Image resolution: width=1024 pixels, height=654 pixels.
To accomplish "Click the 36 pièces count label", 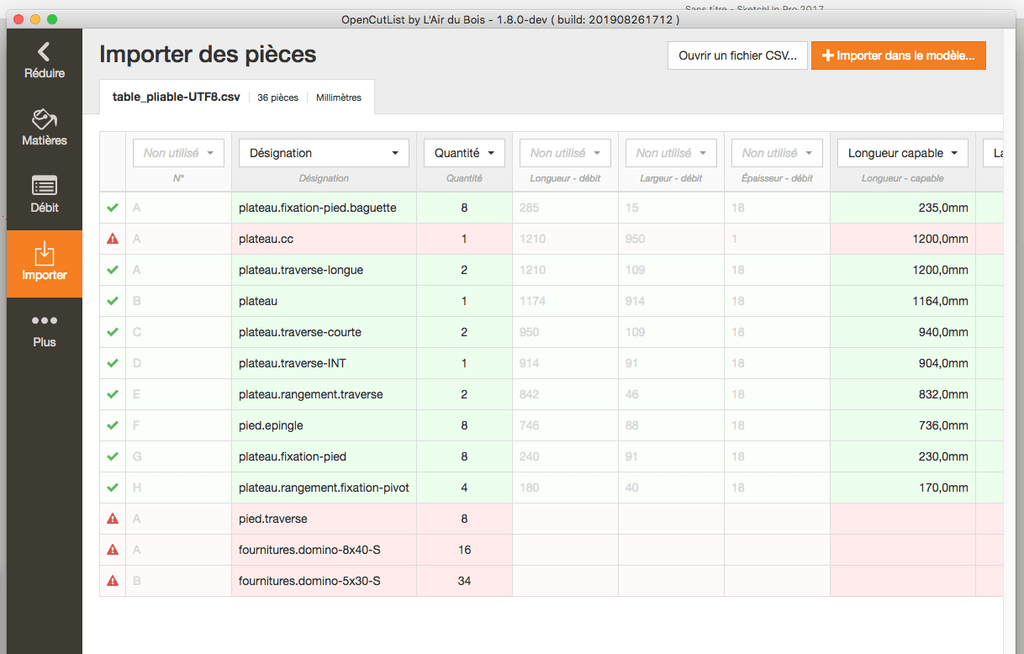I will click(x=278, y=97).
